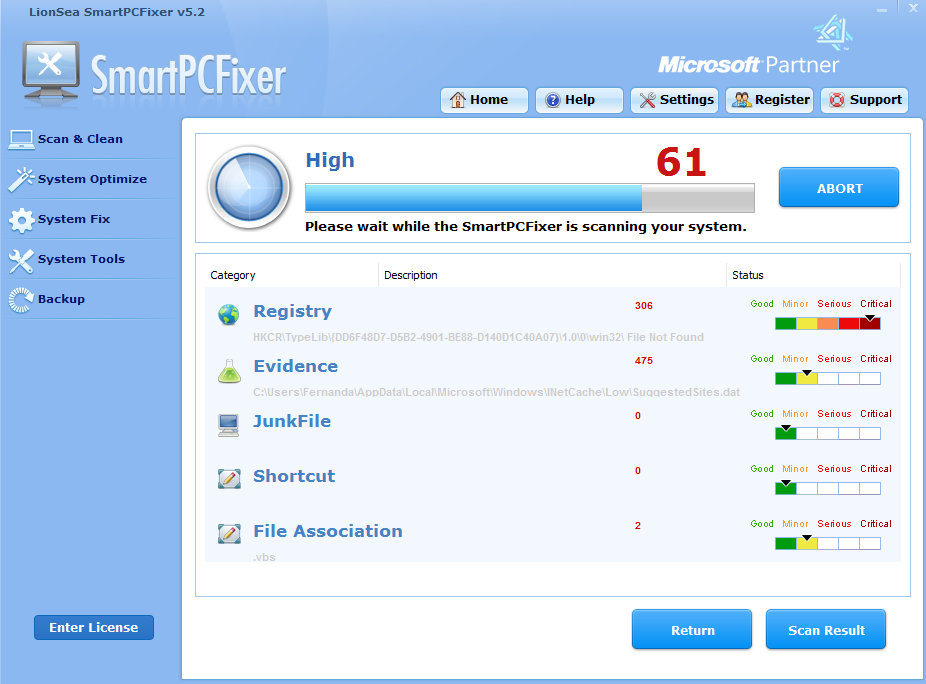Click the Category column header

pos(292,275)
